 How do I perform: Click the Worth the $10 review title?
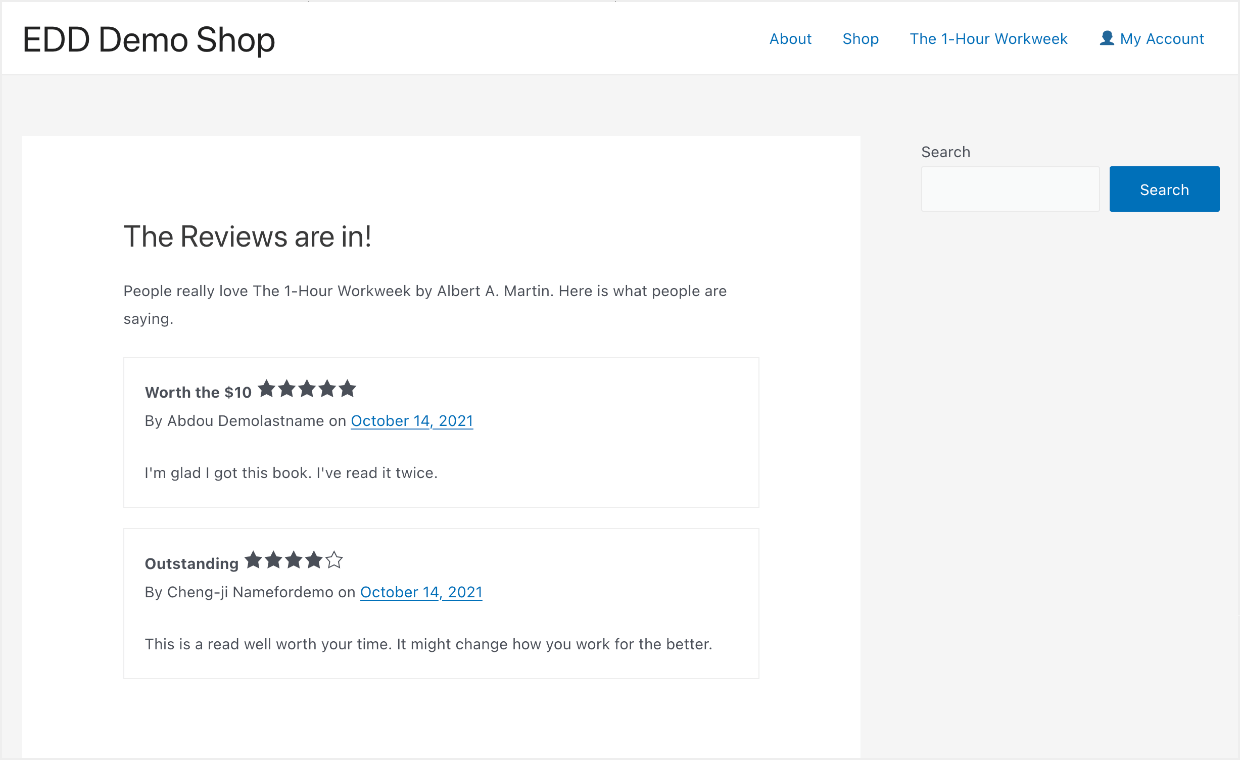(x=198, y=392)
